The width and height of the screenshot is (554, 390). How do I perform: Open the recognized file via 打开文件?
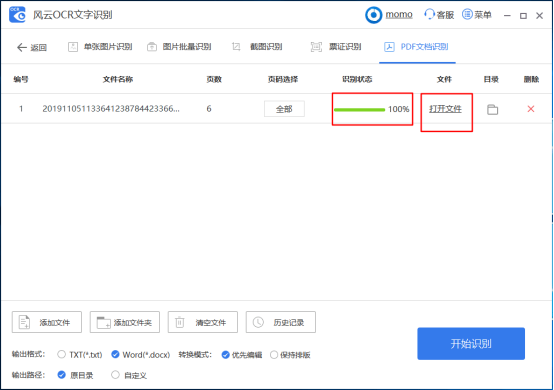coord(445,109)
